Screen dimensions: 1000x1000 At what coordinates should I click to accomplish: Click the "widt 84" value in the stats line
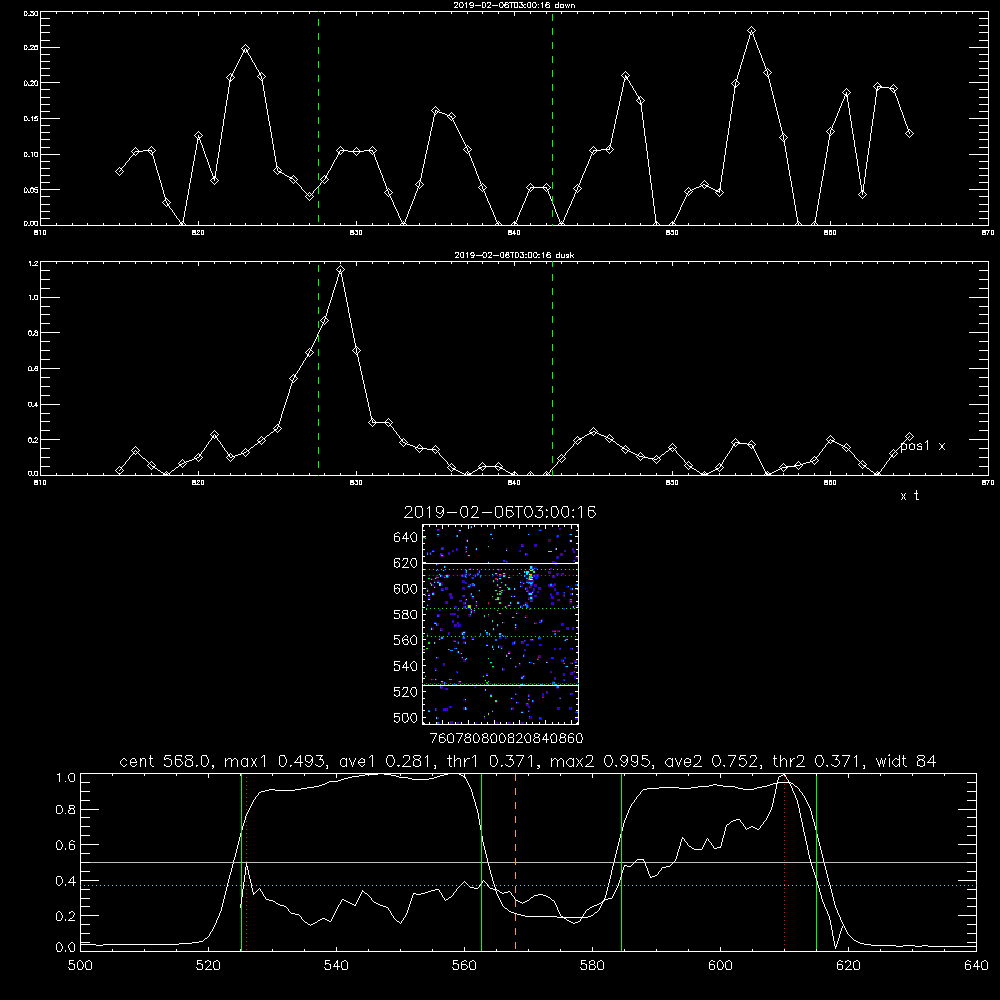906,761
